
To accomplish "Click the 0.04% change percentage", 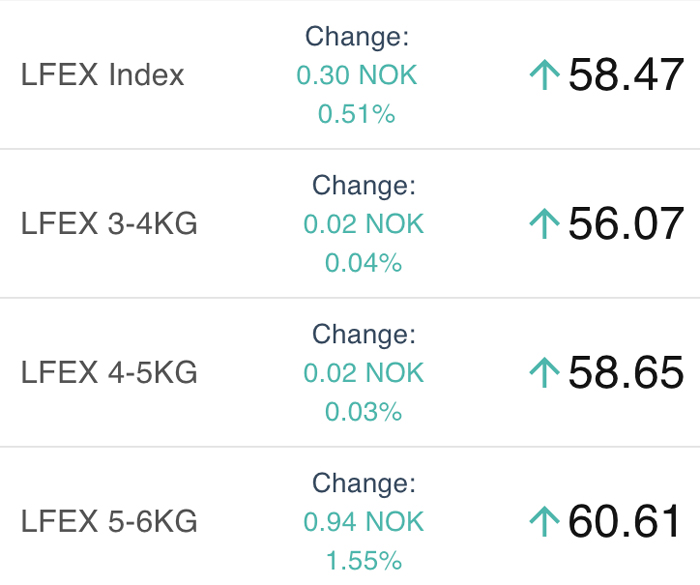I will [363, 263].
